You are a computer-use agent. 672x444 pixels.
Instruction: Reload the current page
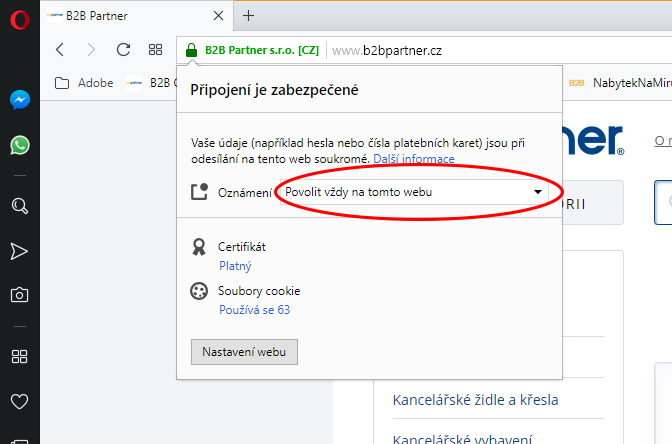(123, 50)
